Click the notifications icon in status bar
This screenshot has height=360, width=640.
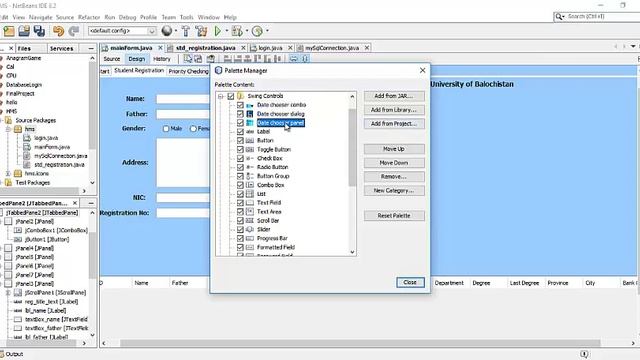pyautogui.click(x=584, y=354)
